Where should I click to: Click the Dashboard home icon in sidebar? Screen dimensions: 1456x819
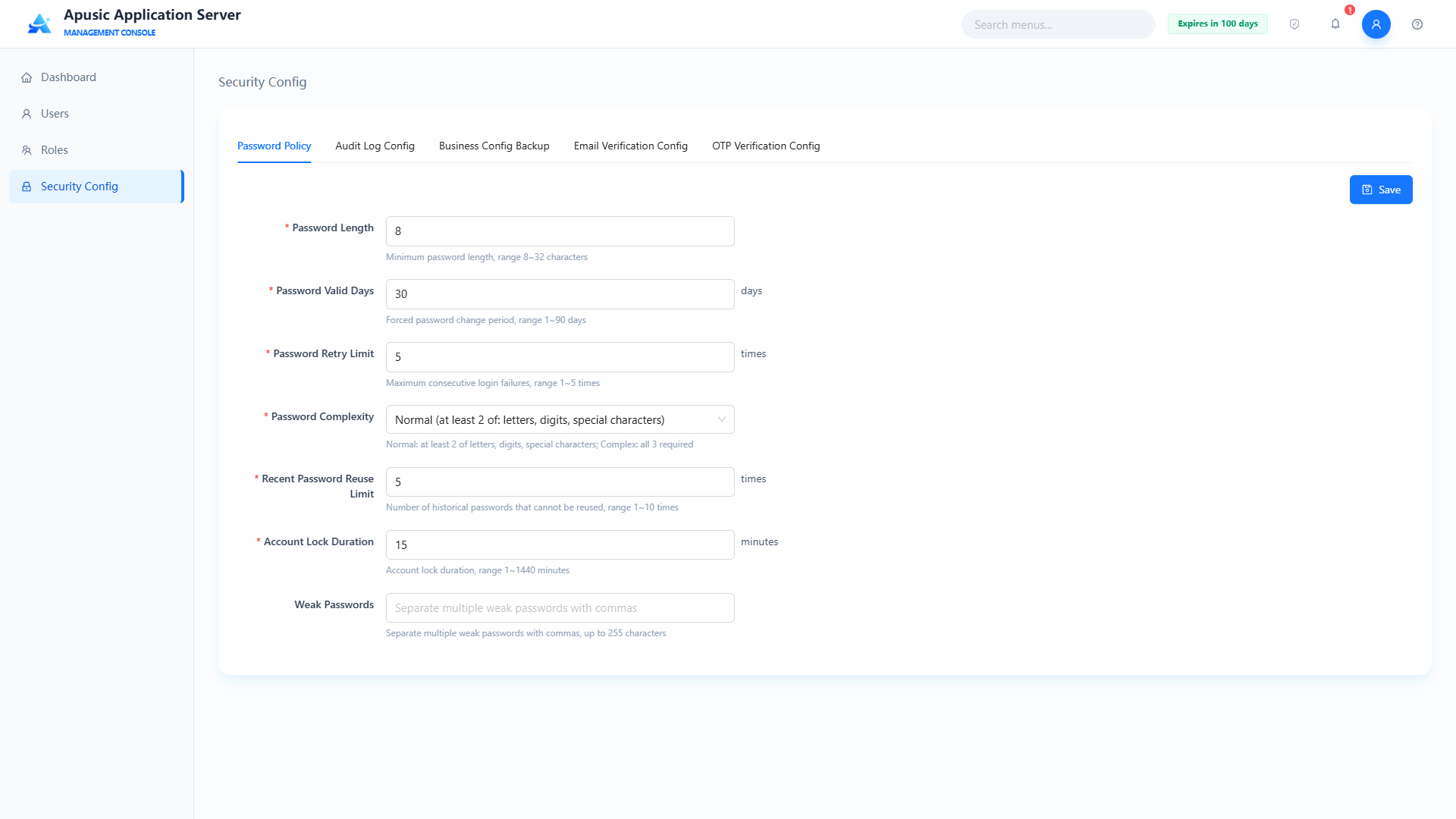(27, 77)
